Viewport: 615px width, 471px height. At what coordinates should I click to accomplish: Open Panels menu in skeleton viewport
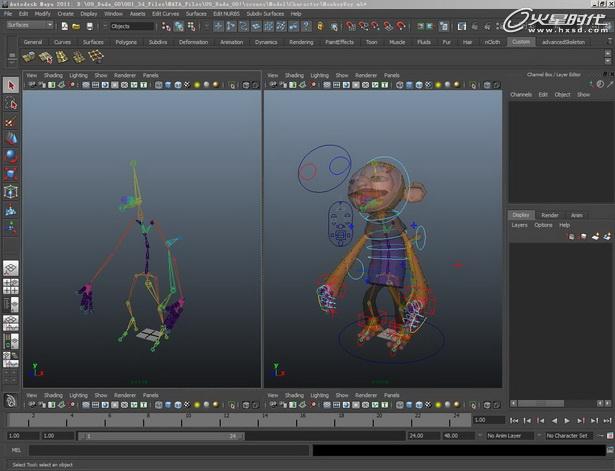click(151, 75)
